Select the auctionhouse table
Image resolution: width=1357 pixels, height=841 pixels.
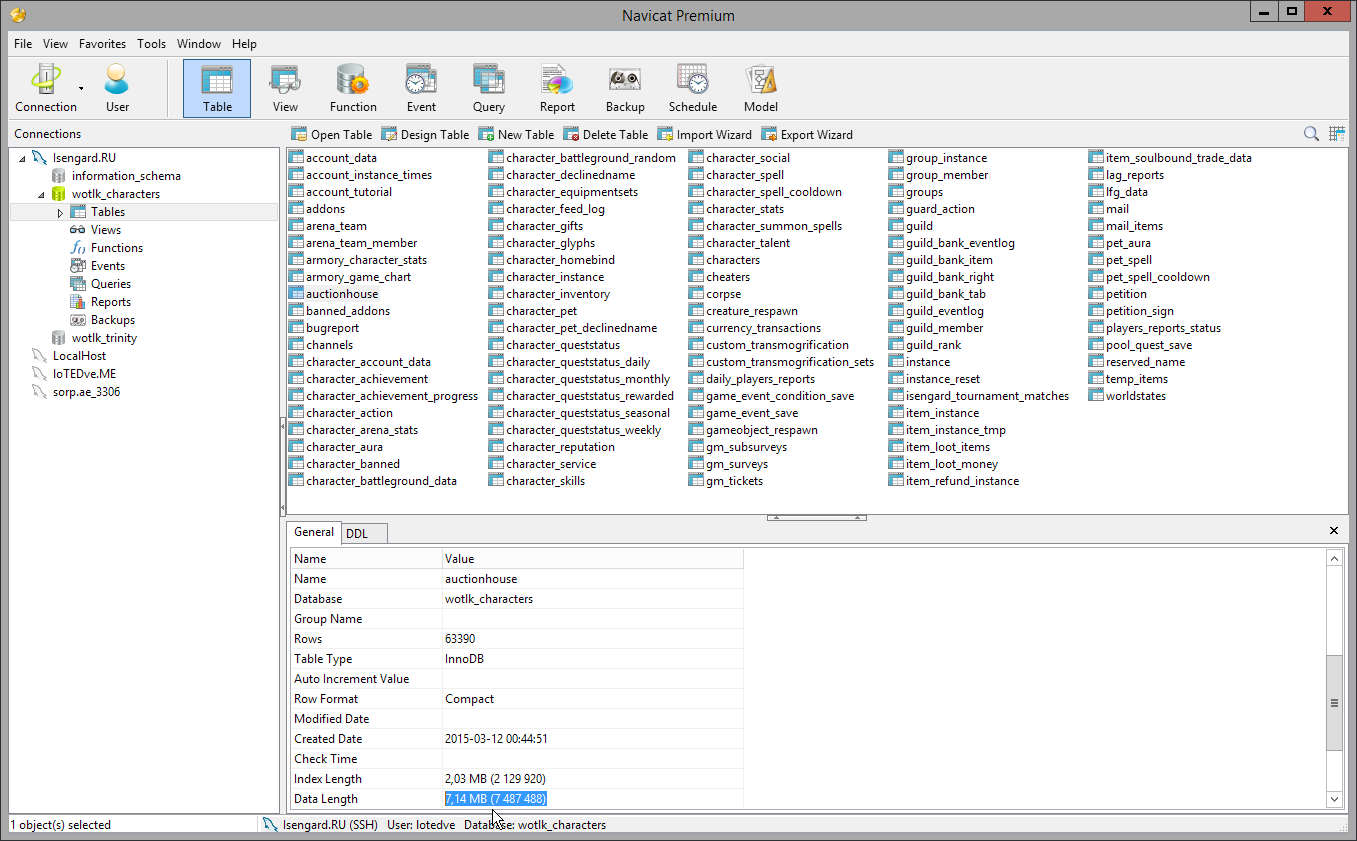tap(341, 294)
